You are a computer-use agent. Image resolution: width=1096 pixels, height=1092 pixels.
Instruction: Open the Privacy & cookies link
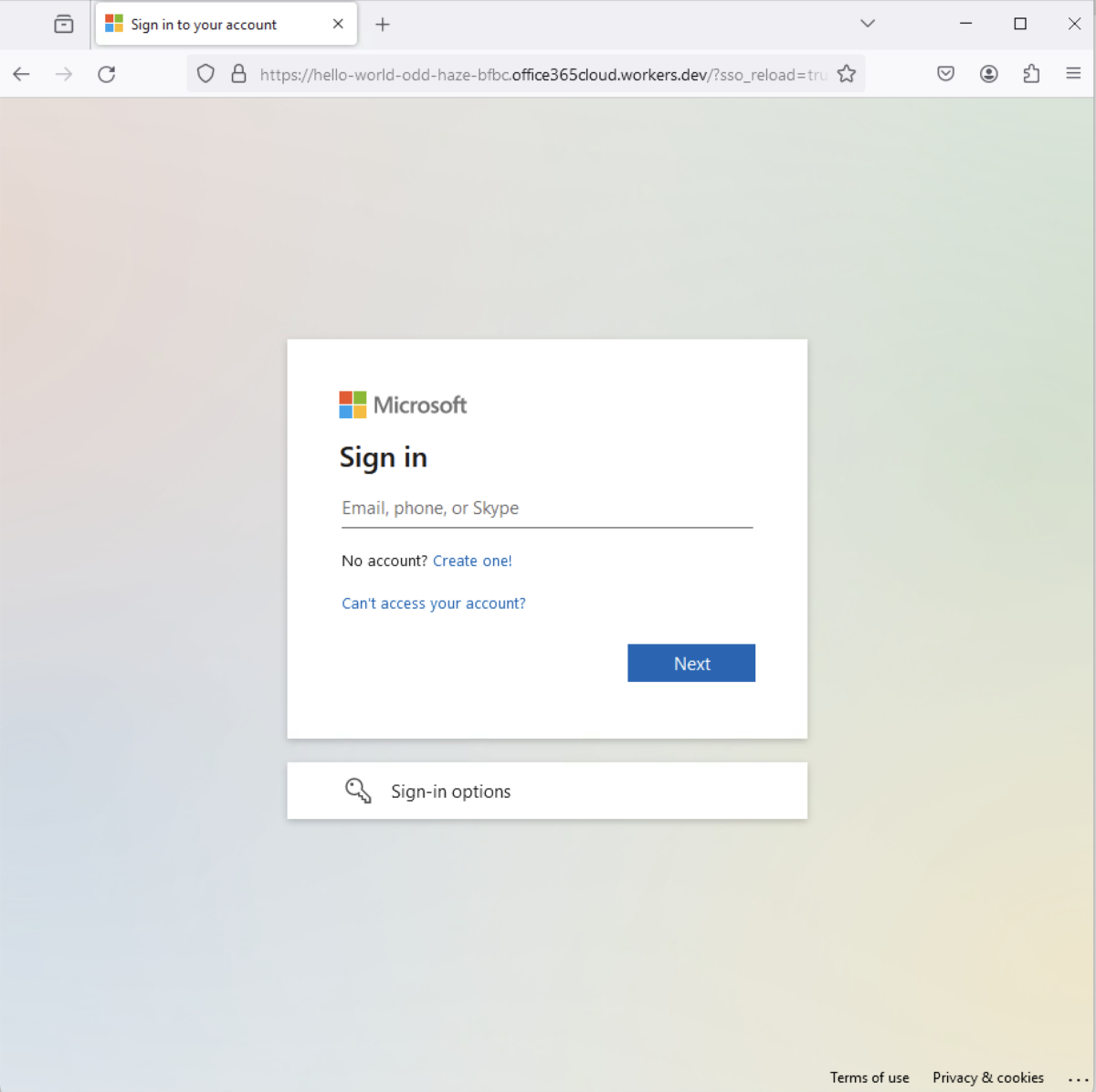click(988, 1077)
